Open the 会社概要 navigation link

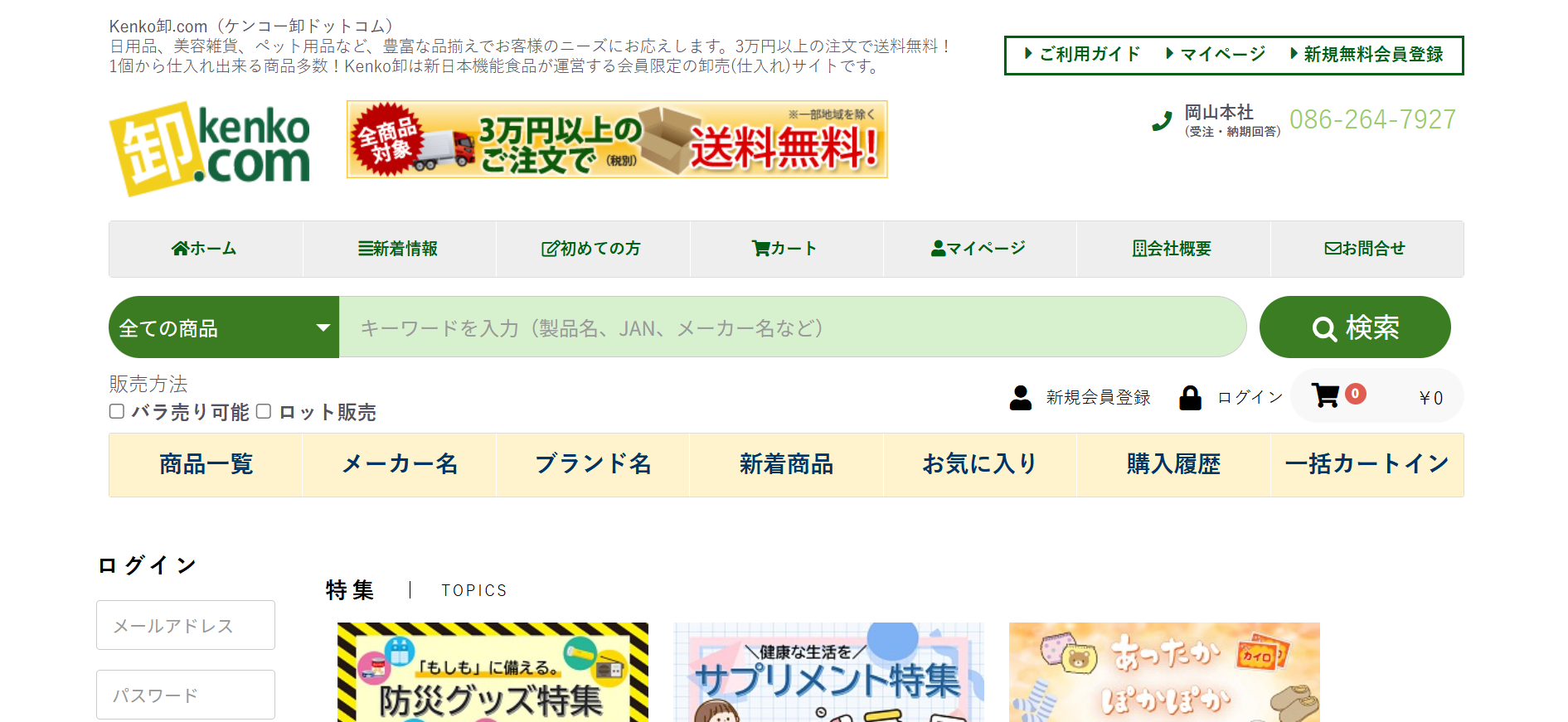pyautogui.click(x=1172, y=249)
